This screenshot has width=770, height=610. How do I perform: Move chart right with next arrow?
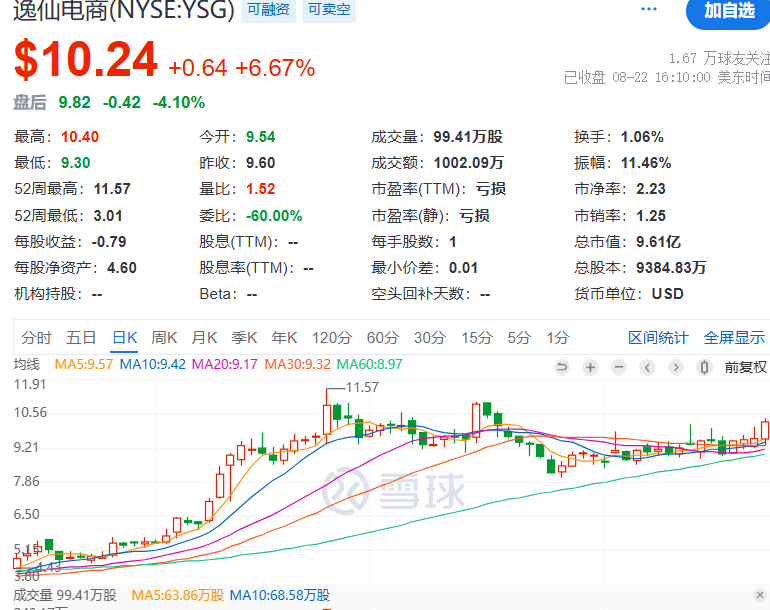coord(676,367)
